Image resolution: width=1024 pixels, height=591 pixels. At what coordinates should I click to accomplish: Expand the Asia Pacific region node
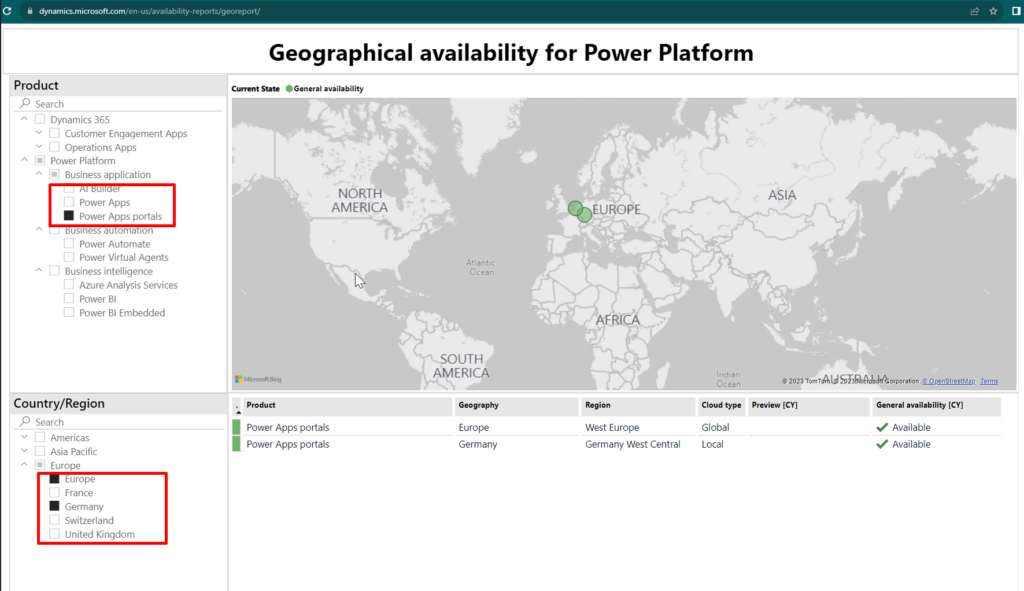pos(24,451)
